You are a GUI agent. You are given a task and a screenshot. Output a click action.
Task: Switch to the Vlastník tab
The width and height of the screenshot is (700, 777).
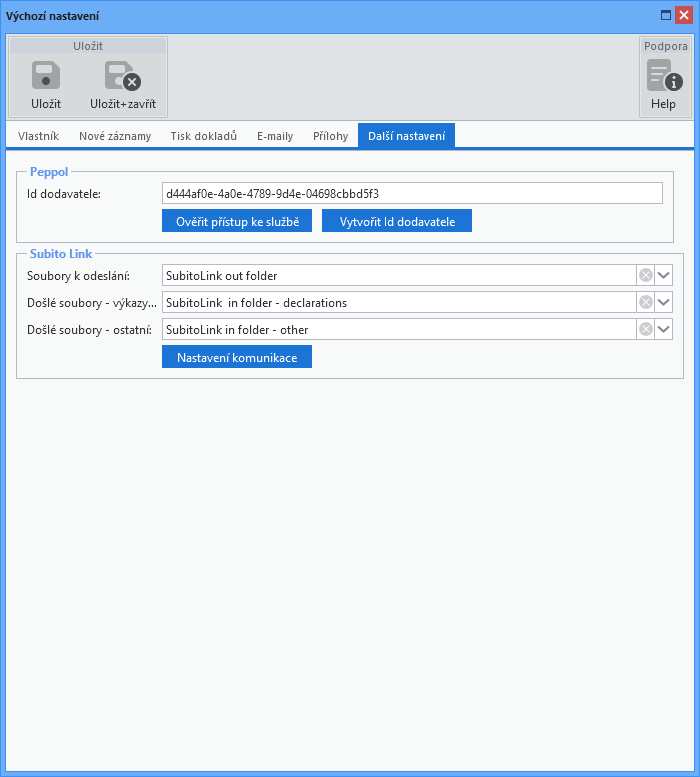pyautogui.click(x=39, y=136)
